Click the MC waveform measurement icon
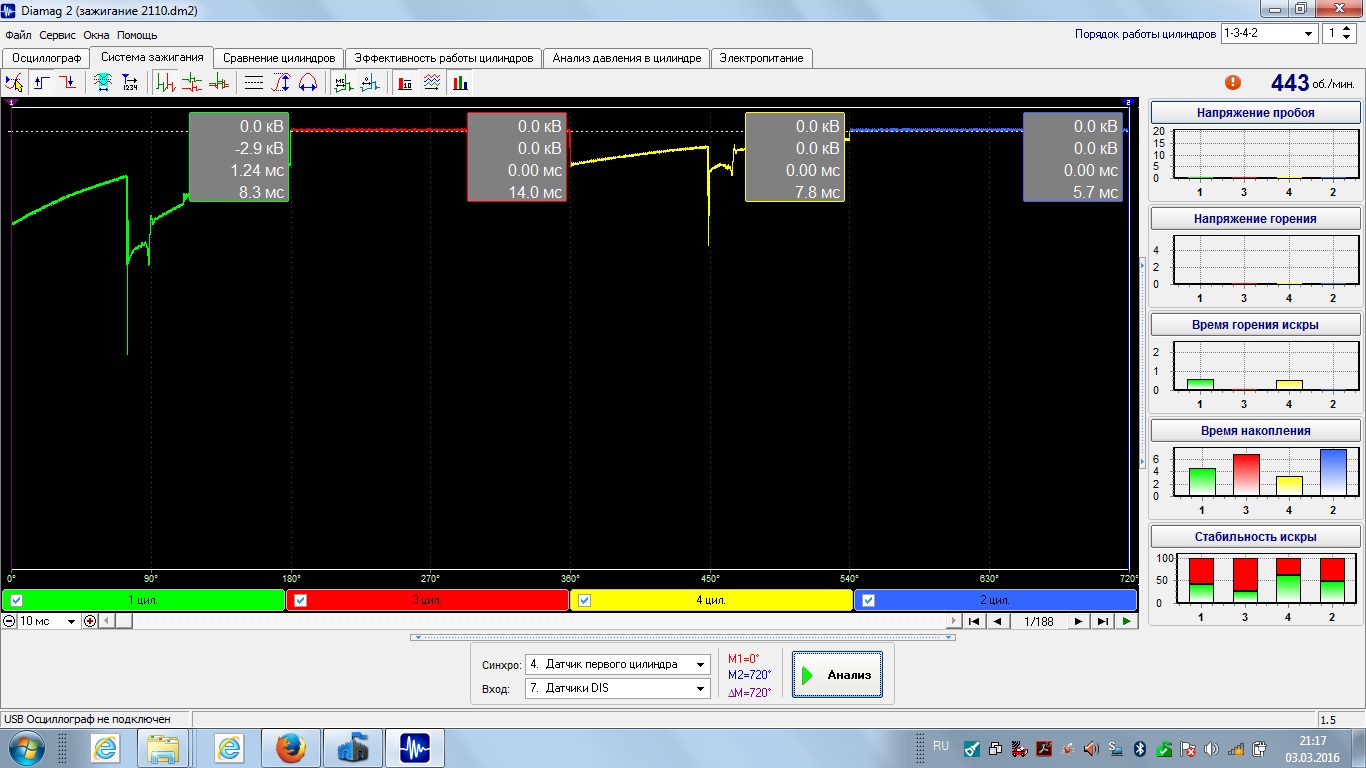This screenshot has height=768, width=1366. click(343, 83)
